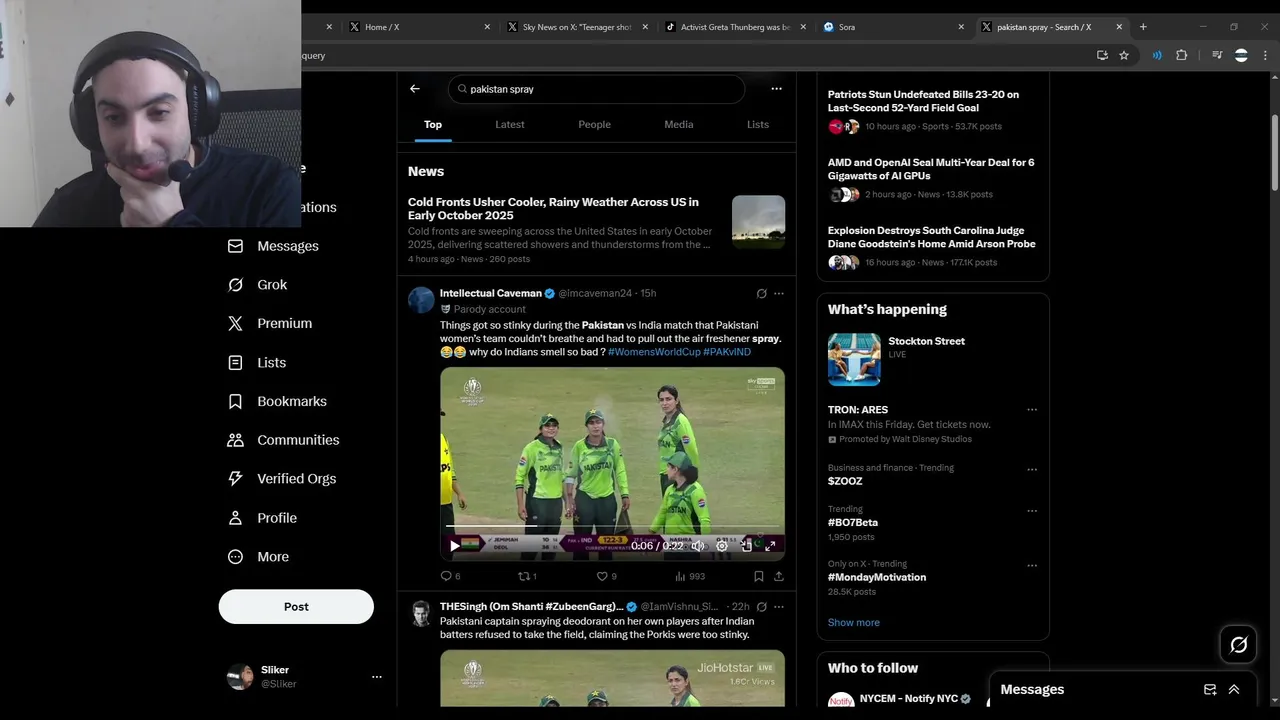Repost the Intellectual Caveman post
Screen dimensions: 1280x720
point(527,576)
